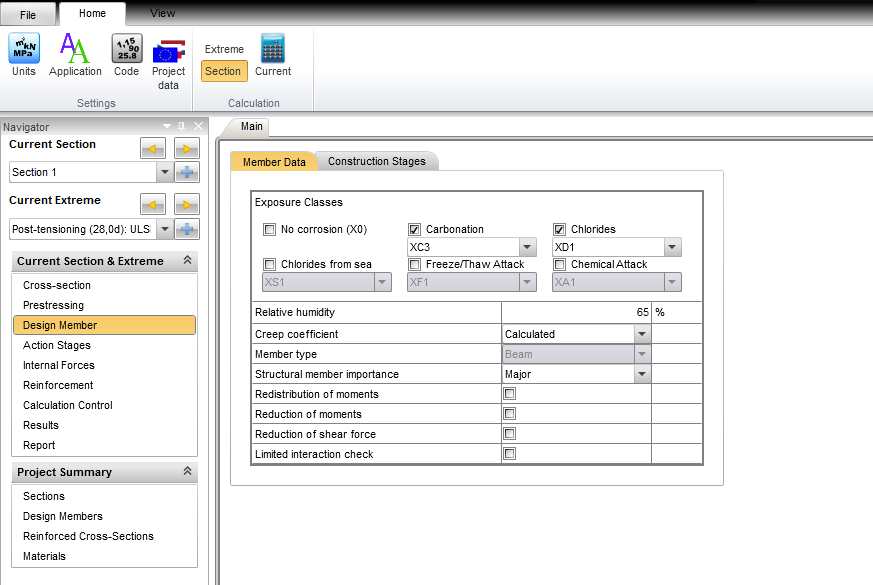The width and height of the screenshot is (873, 585).
Task: Click the Relative humidity value field
Action: pyautogui.click(x=576, y=312)
